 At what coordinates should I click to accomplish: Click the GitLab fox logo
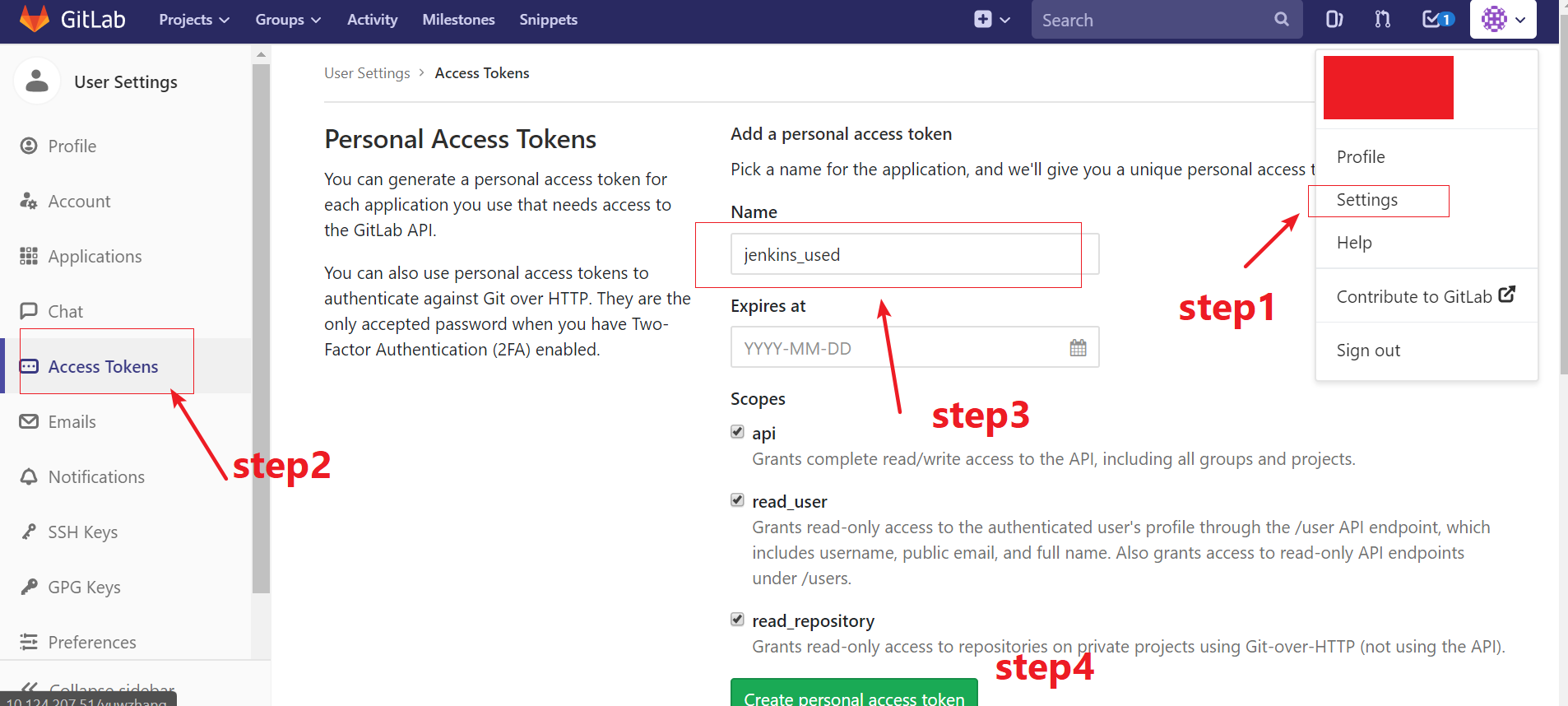(x=35, y=18)
